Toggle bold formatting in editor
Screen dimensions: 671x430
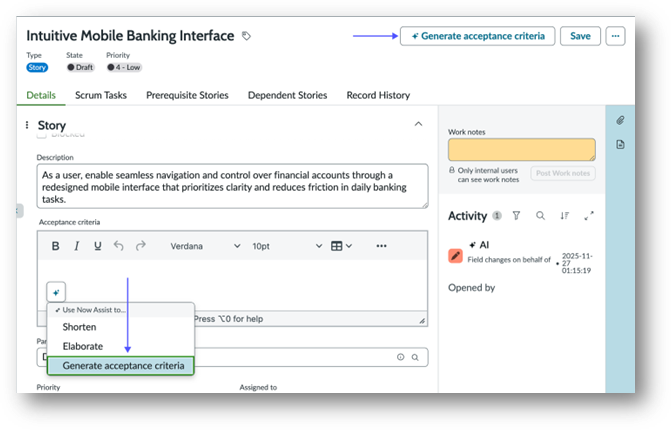pyautogui.click(x=55, y=246)
